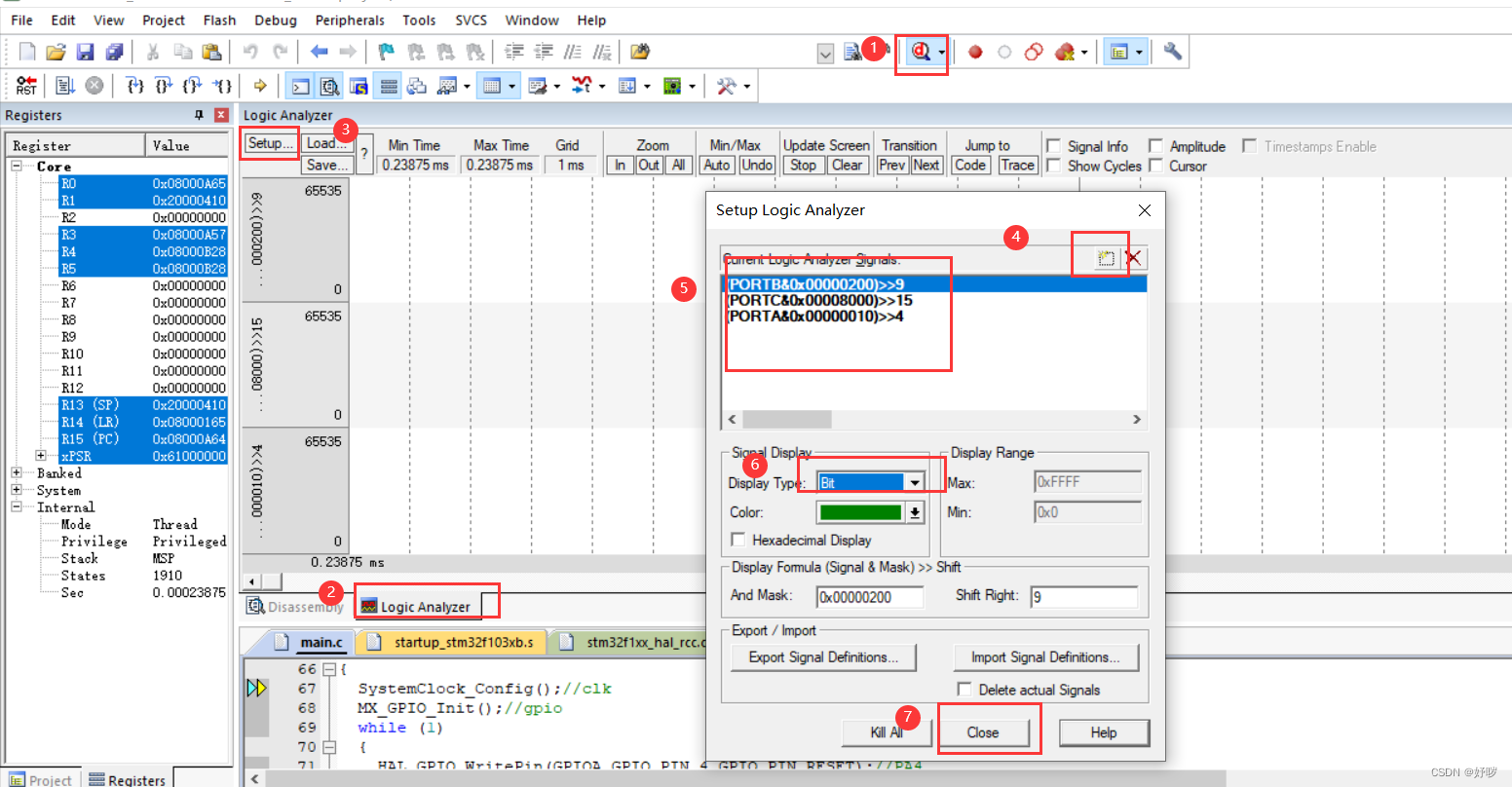This screenshot has height=787, width=1512.
Task: Insert a bookmark with the flag icon
Action: coord(387,52)
